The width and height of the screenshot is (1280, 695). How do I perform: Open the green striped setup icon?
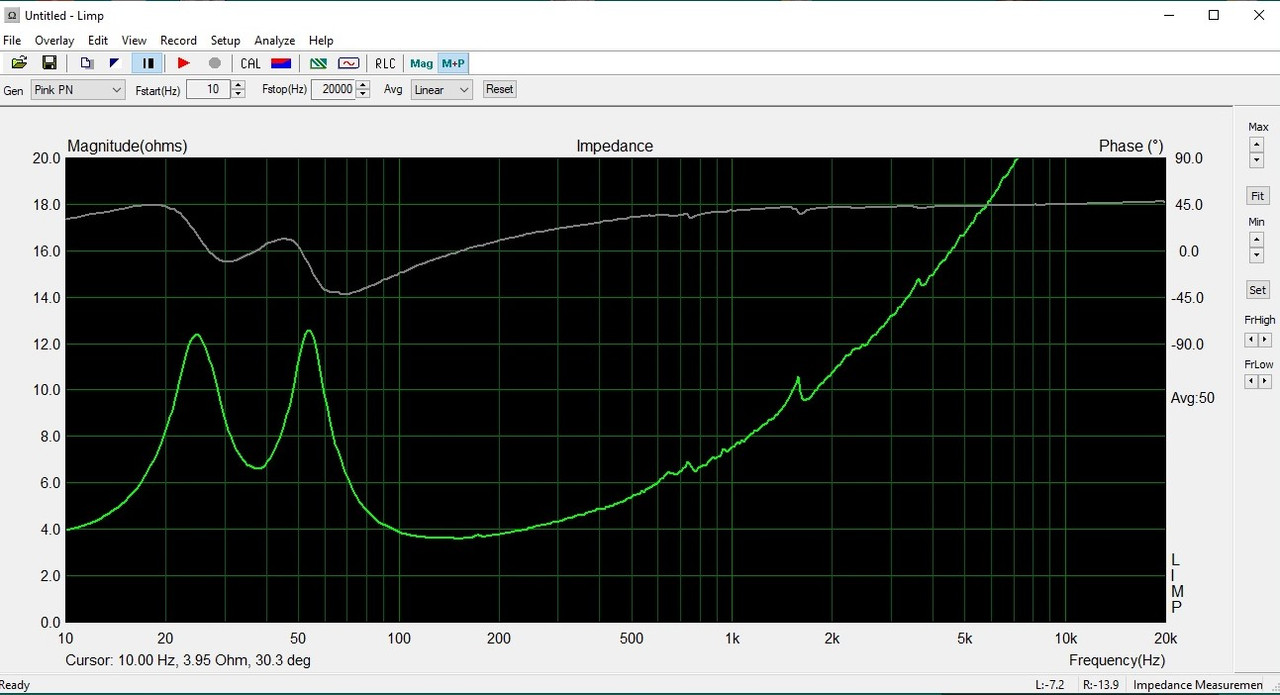coord(319,63)
